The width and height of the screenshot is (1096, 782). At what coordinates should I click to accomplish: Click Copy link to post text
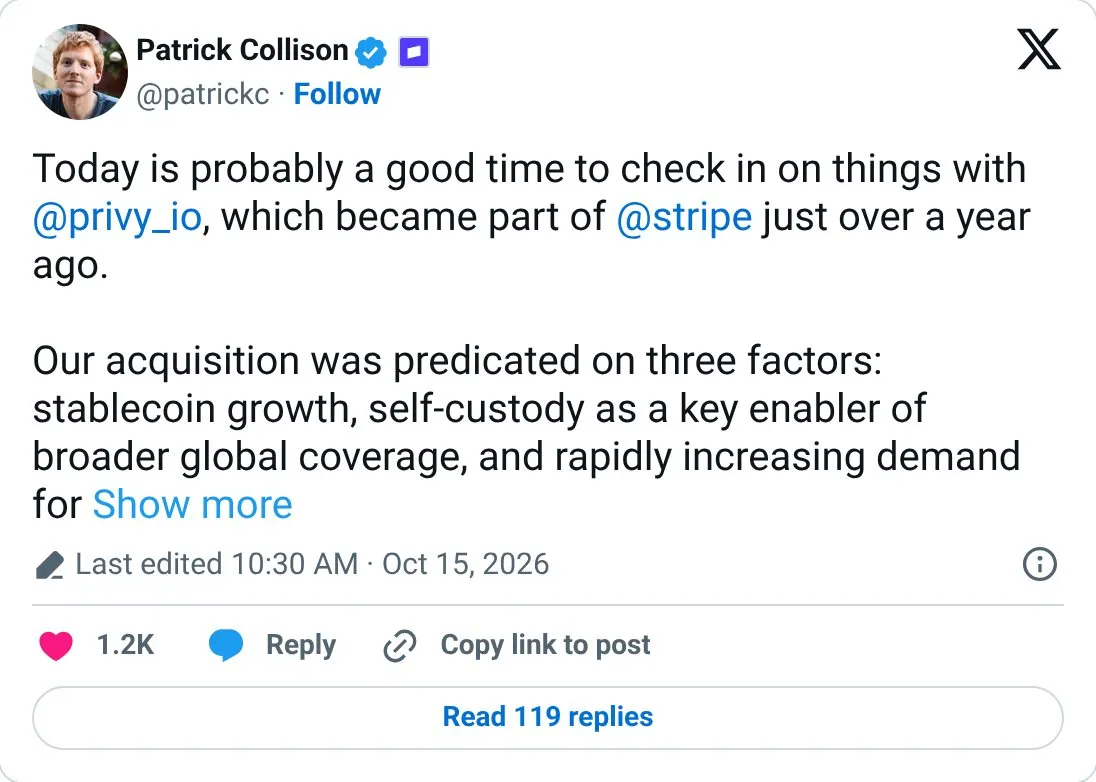(545, 645)
